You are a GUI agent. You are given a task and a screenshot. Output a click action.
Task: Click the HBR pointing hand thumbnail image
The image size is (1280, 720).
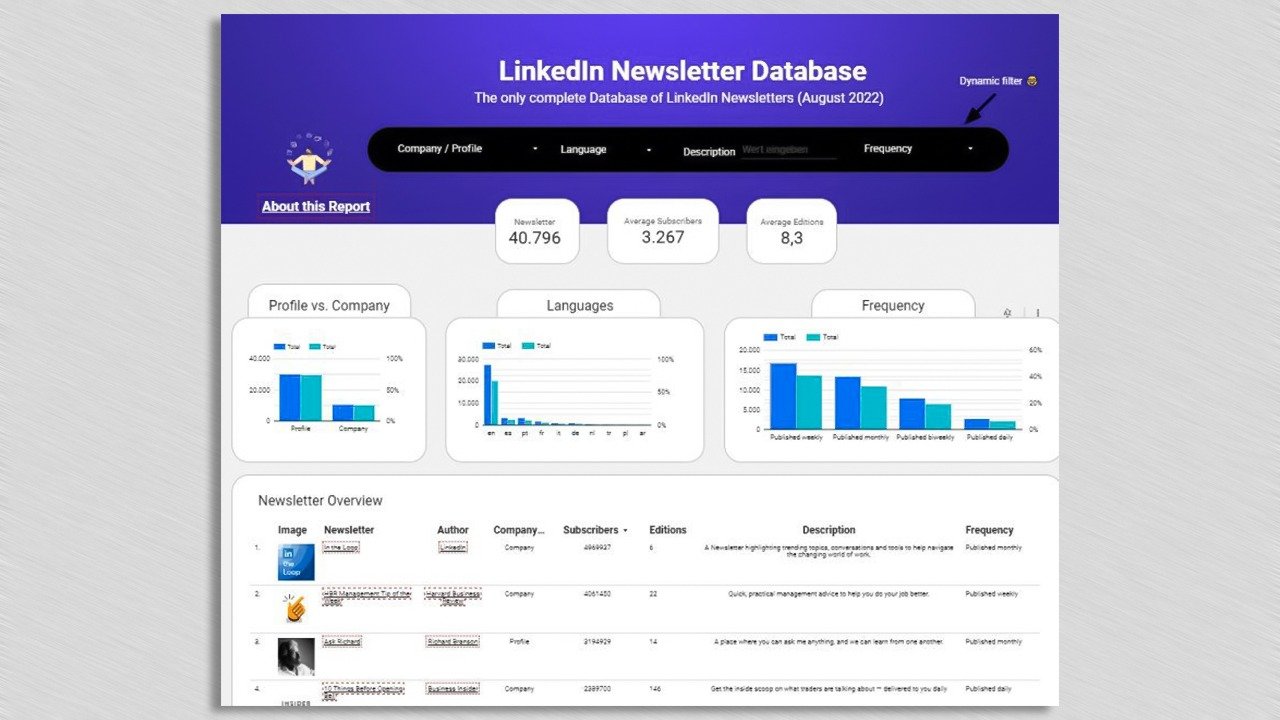coord(296,608)
